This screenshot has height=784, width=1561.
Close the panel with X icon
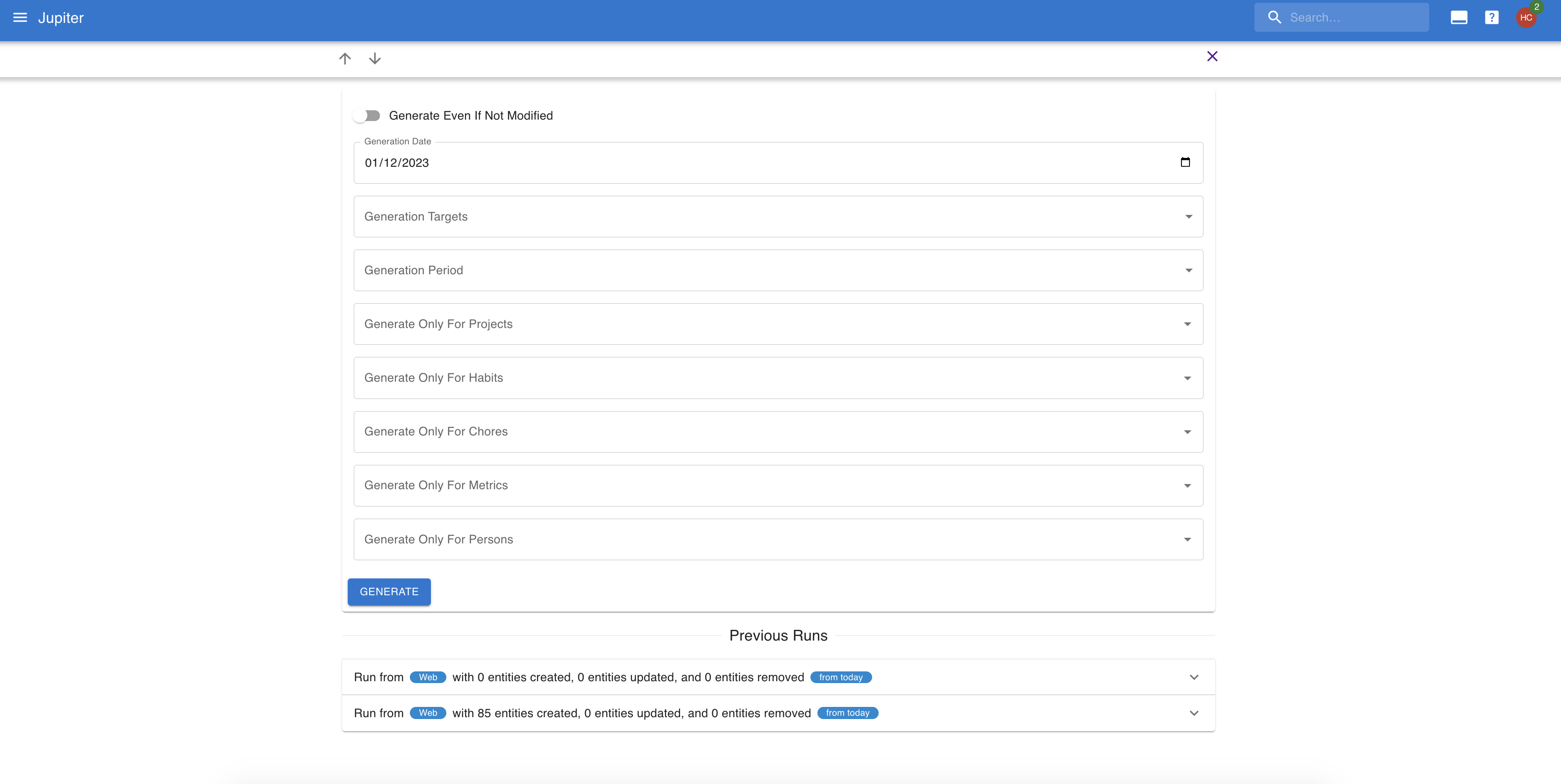click(1212, 57)
